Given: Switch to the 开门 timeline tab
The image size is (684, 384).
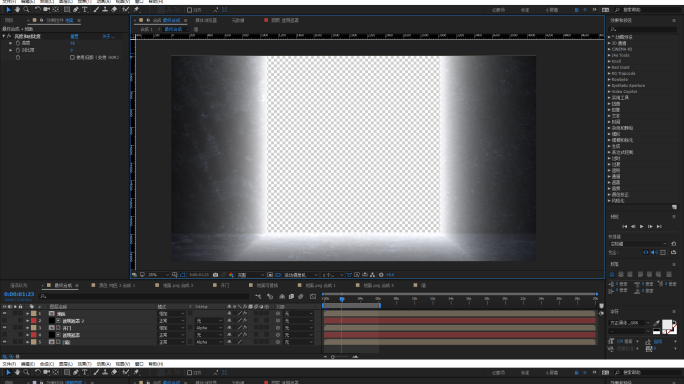Looking at the screenshot, I should pyautogui.click(x=225, y=285).
